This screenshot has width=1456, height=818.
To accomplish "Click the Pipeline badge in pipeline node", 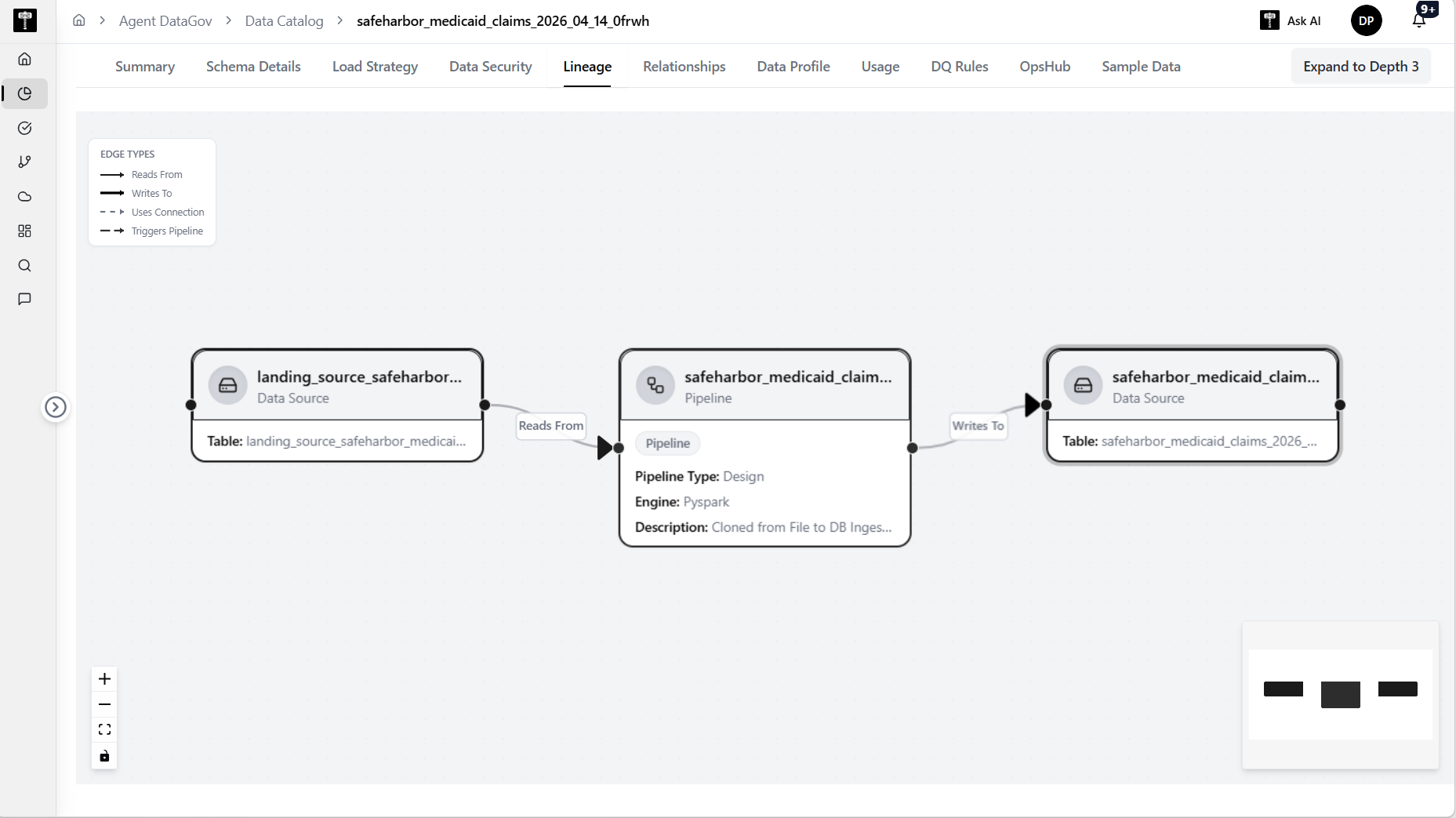I will pos(668,443).
